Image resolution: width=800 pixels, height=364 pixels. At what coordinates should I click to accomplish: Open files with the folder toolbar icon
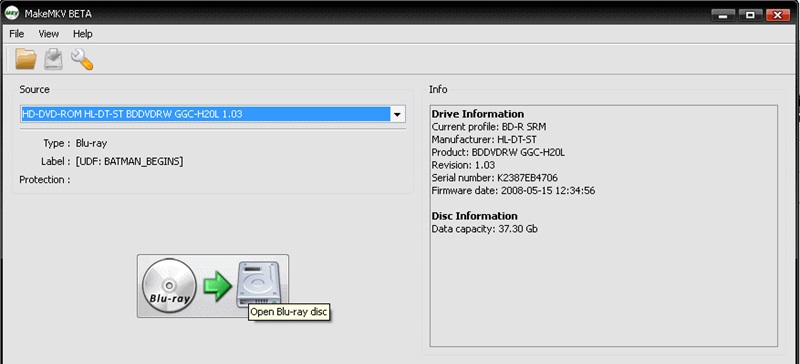(26, 59)
